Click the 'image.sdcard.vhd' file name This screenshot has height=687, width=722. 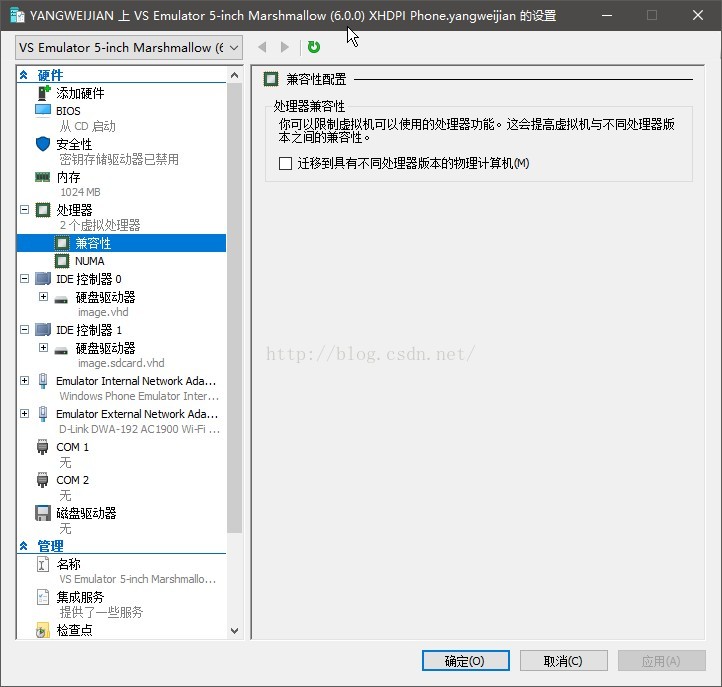click(x=121, y=363)
